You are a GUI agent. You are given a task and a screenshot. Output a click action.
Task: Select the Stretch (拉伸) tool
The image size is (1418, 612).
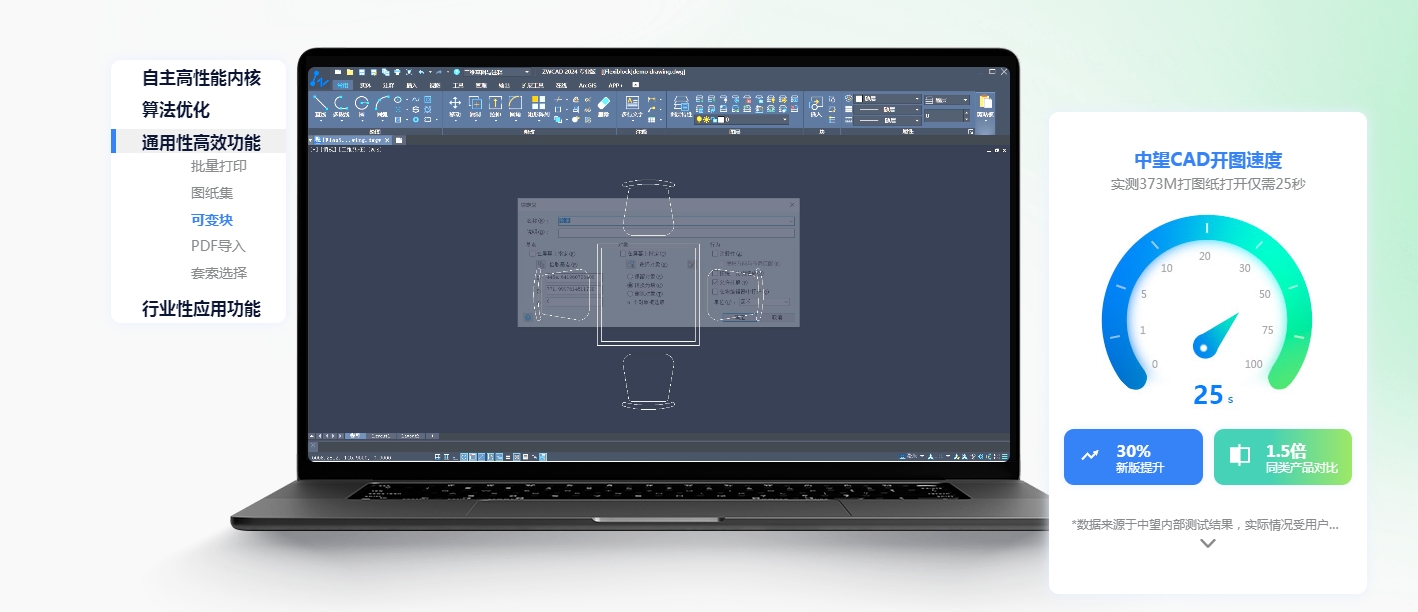(x=495, y=108)
